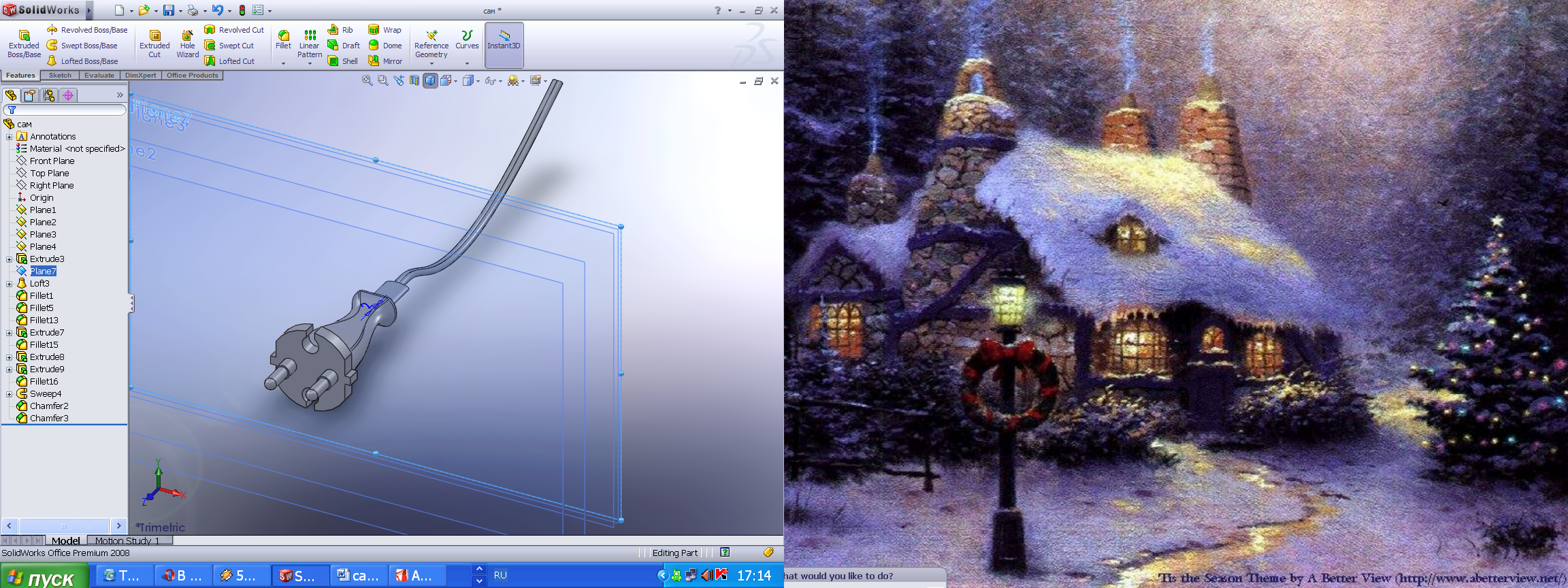The height and width of the screenshot is (588, 1568).
Task: Open the FeatureManager design tree tab
Action: (x=11, y=95)
